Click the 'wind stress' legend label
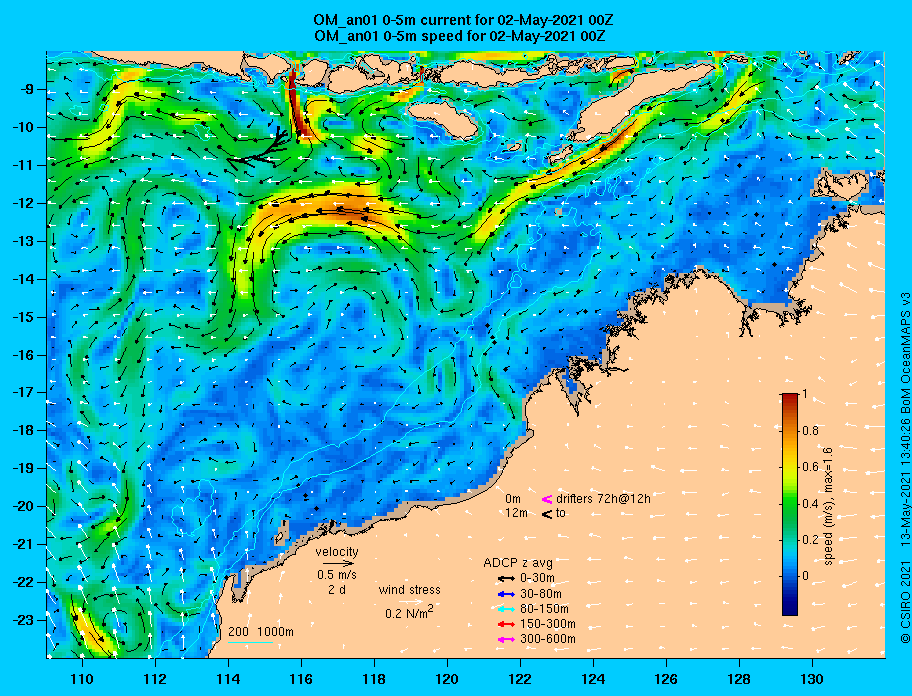The image size is (912, 696). point(409,590)
